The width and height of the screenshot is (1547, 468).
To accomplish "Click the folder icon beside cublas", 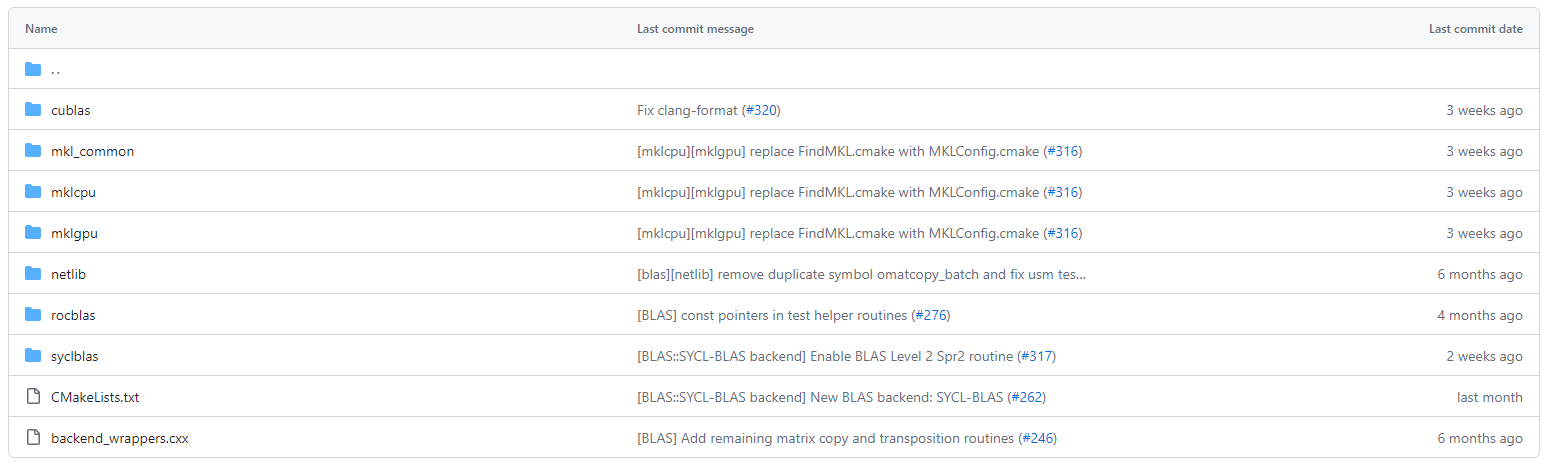I will 33,110.
